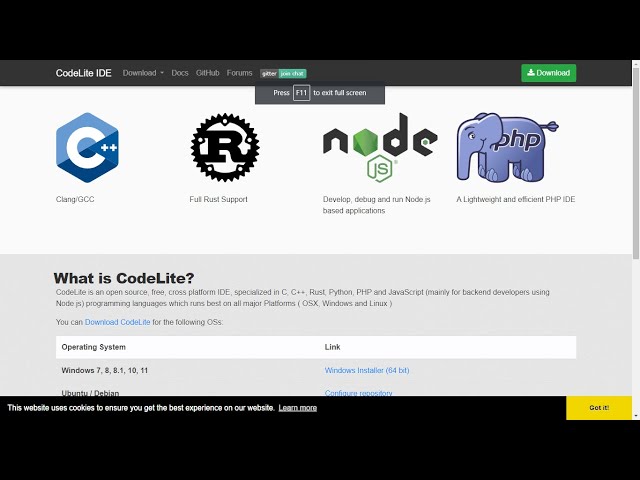The height and width of the screenshot is (480, 640).
Task: Go to GitHub from navbar
Action: point(207,73)
